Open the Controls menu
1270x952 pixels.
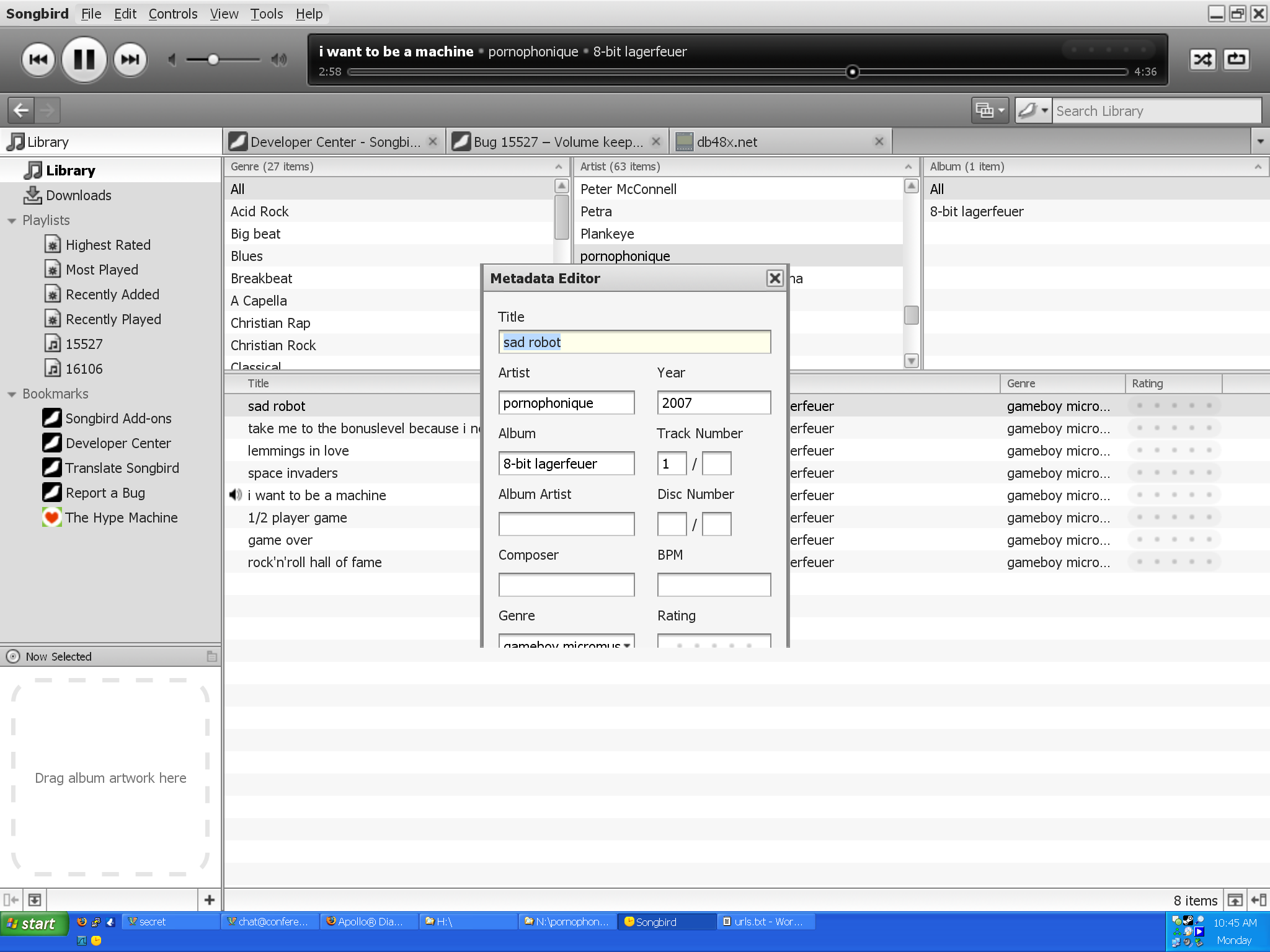click(173, 14)
